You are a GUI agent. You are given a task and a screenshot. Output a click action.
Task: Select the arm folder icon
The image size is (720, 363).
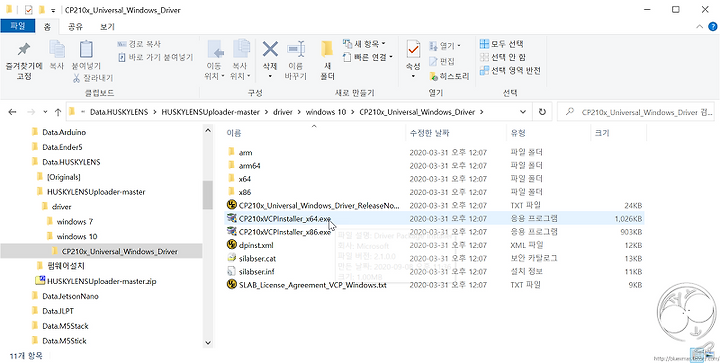pos(231,152)
